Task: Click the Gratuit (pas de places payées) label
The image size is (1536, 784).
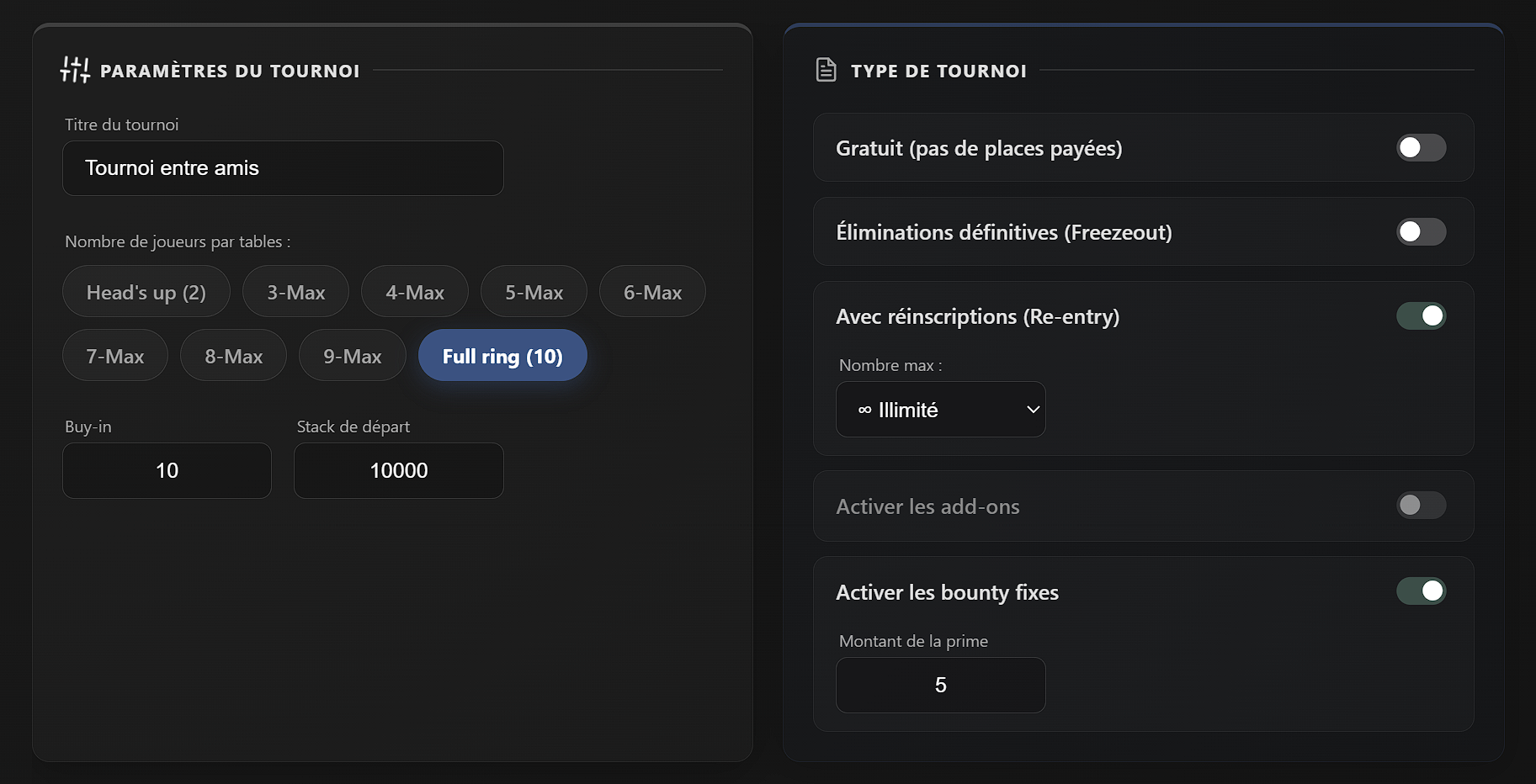Action: [979, 149]
